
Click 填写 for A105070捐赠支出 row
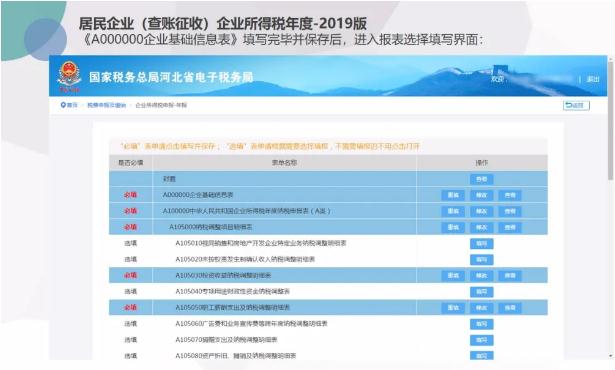point(482,340)
